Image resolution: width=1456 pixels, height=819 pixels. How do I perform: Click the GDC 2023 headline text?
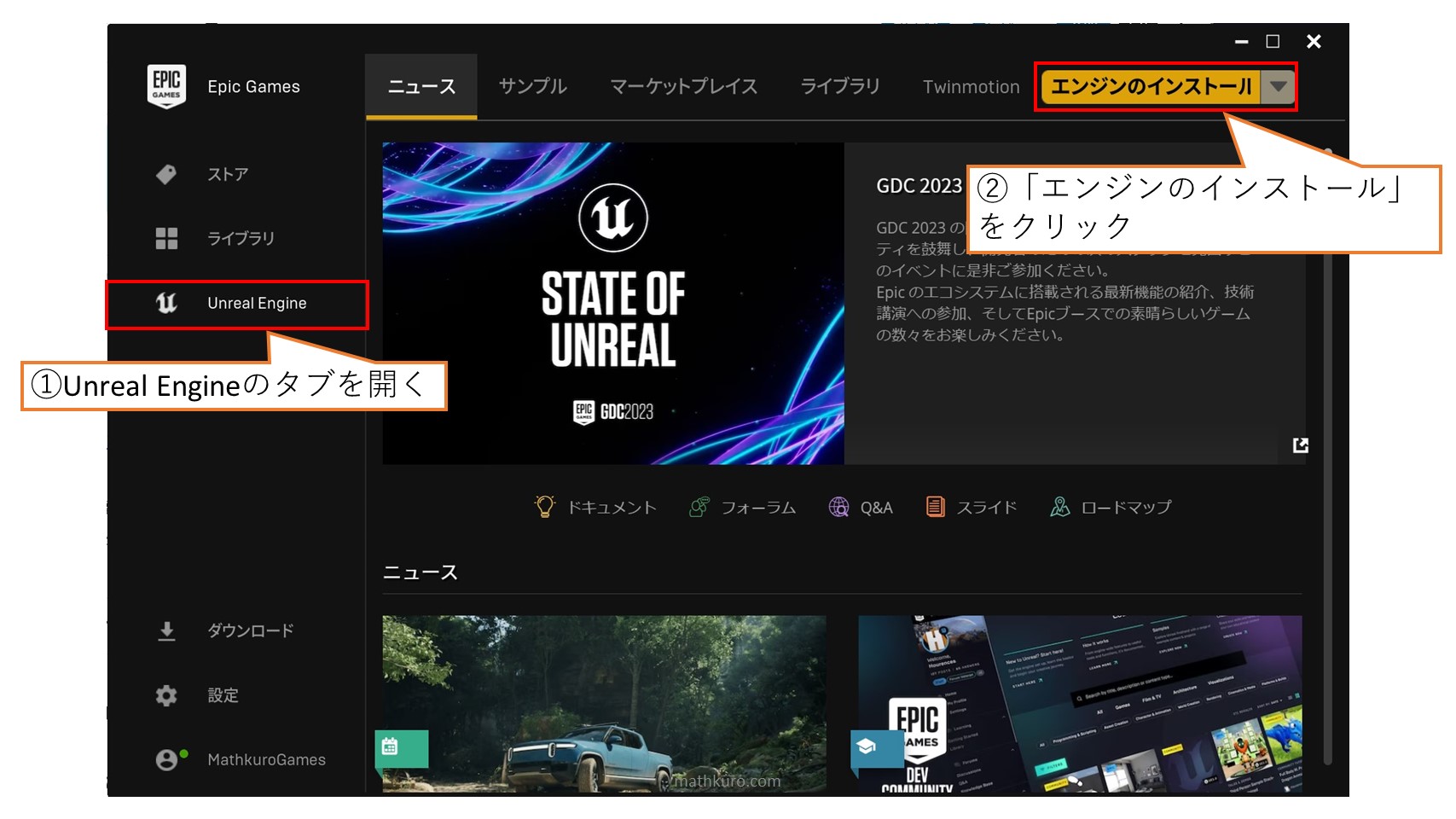coord(919,186)
